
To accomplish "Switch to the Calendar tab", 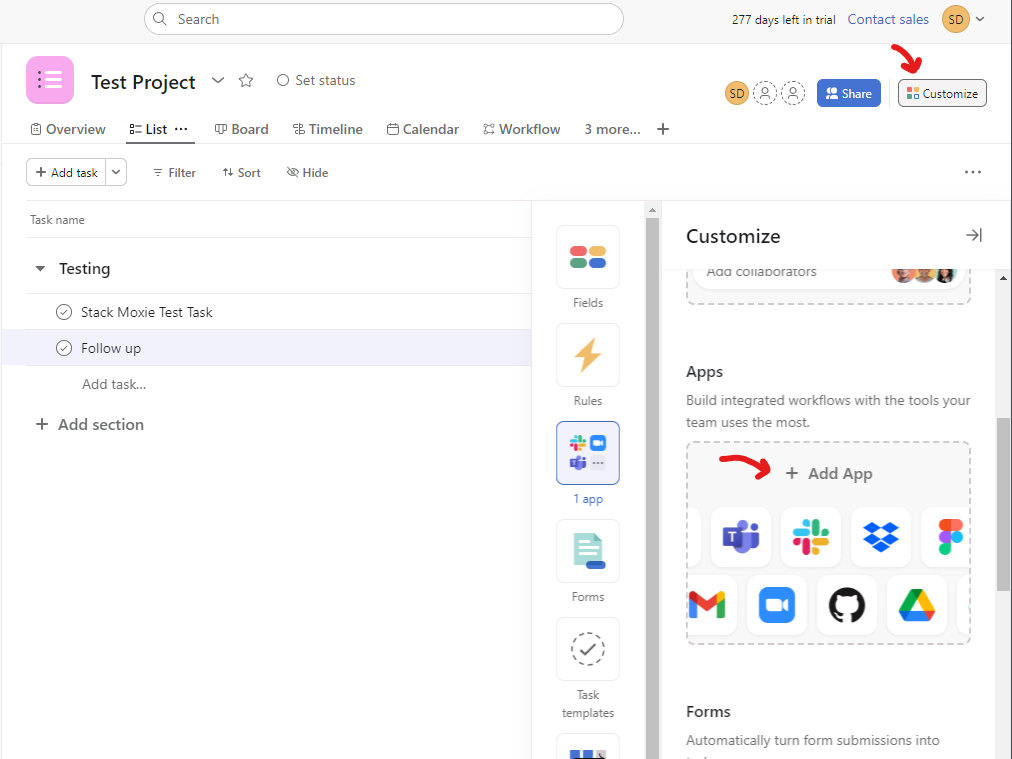I will click(x=423, y=130).
